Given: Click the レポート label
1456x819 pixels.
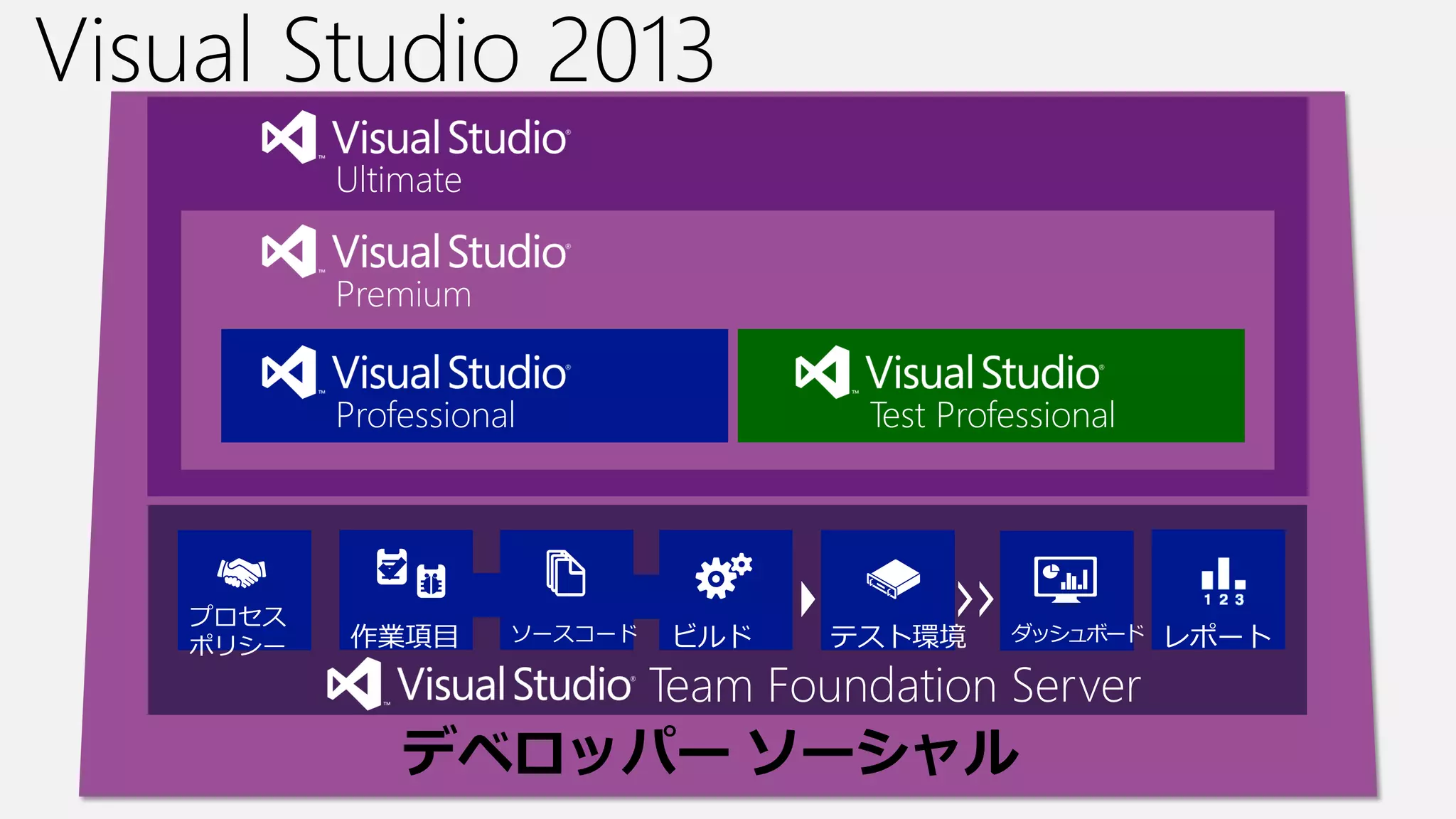Looking at the screenshot, I should click(x=1219, y=636).
